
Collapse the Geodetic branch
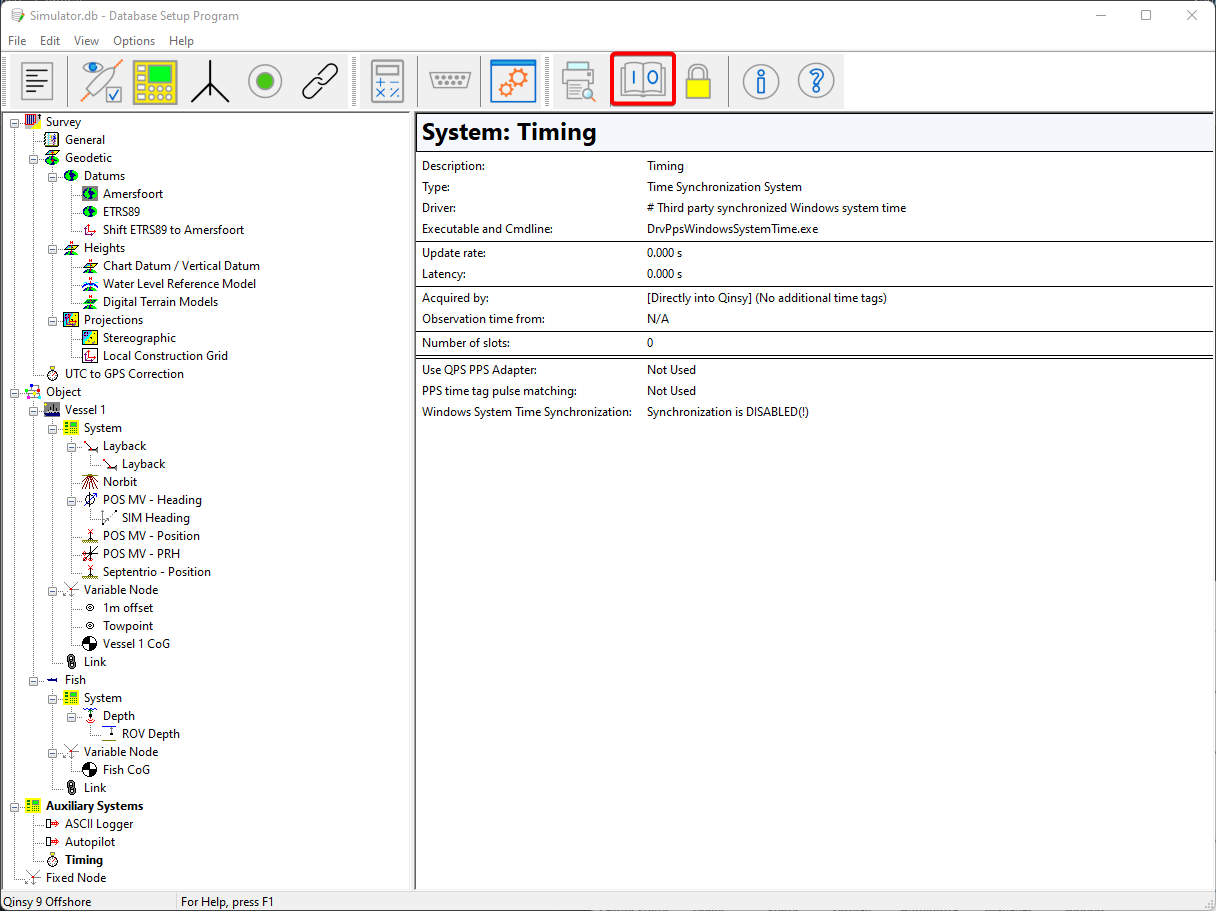pos(33,158)
